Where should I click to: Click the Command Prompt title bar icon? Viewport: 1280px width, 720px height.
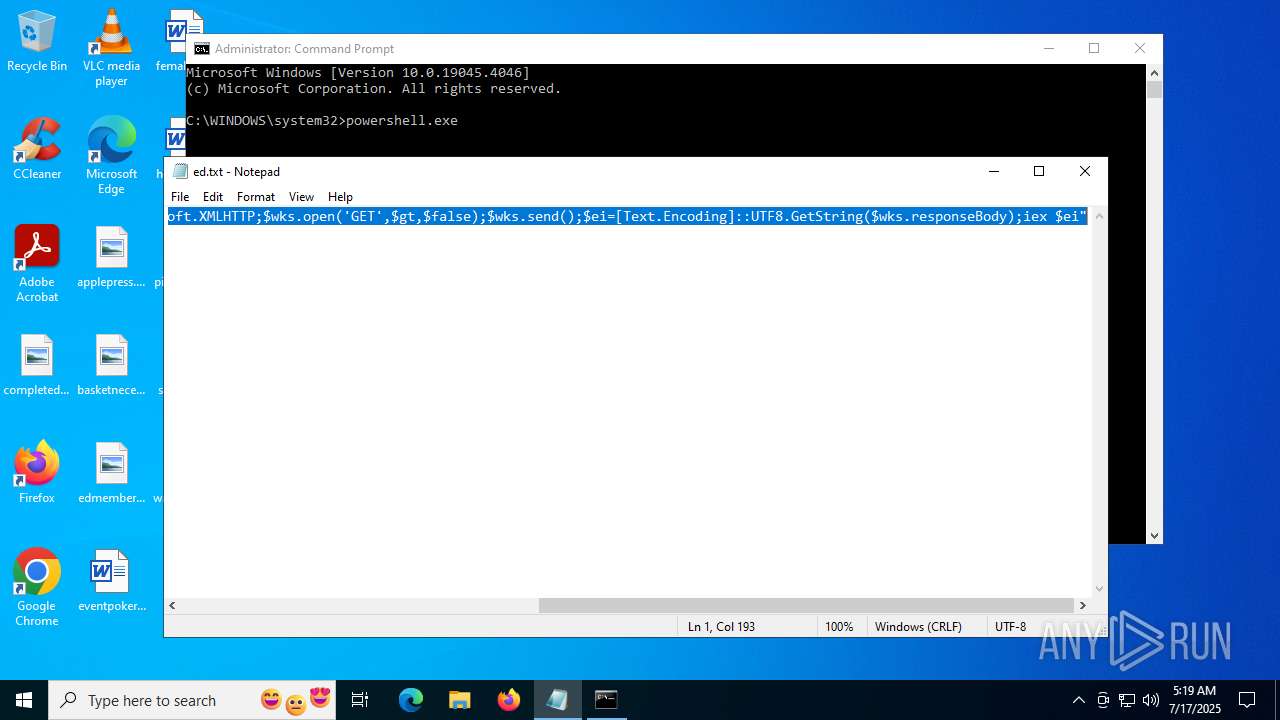(x=202, y=48)
